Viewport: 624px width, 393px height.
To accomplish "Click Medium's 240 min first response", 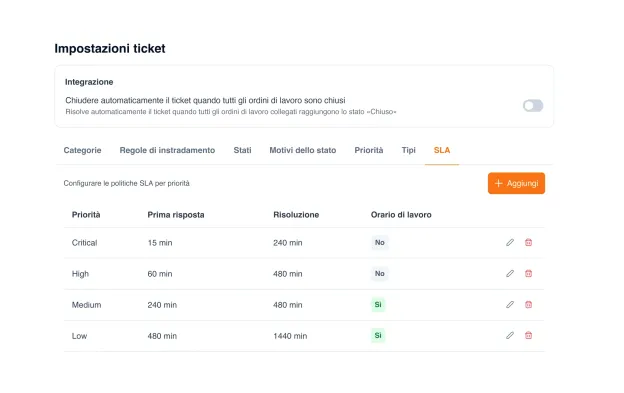I will 162,305.
